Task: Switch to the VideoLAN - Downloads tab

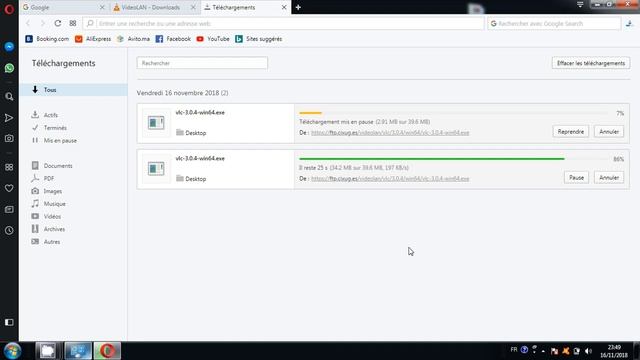Action: [x=151, y=7]
